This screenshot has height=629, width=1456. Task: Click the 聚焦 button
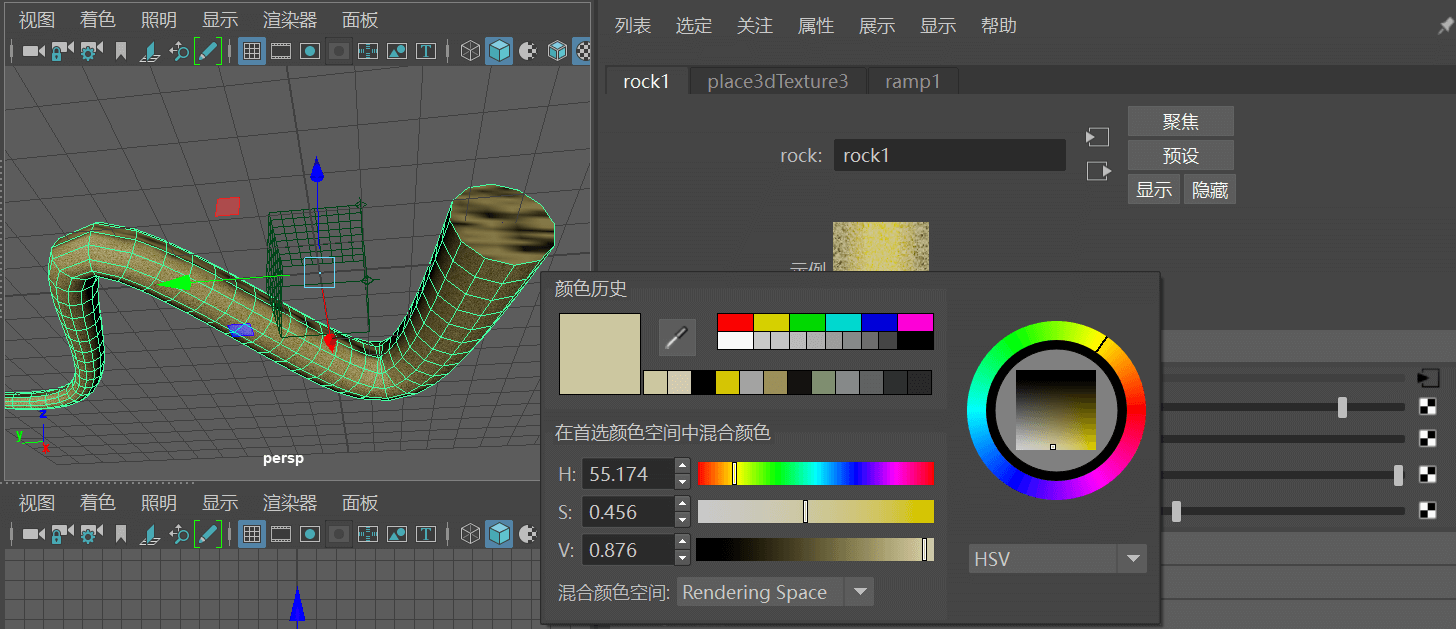coord(1180,122)
